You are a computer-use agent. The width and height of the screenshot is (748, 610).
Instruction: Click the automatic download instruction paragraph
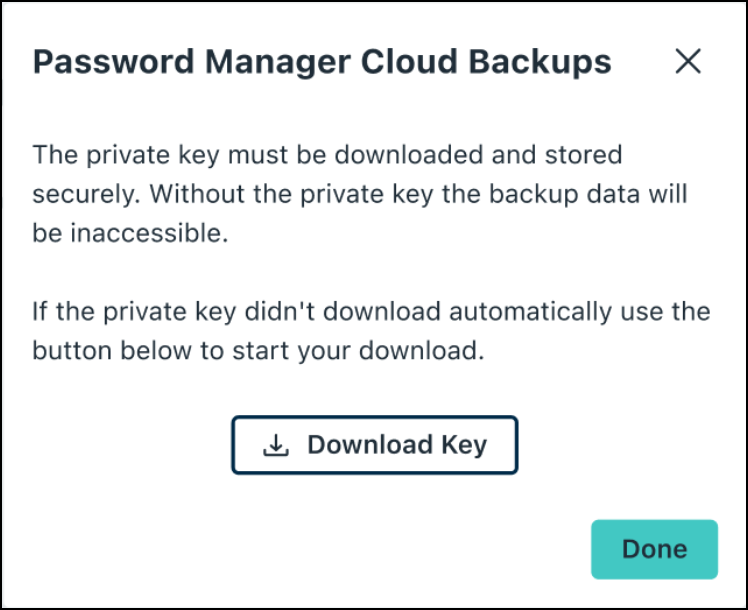point(370,332)
